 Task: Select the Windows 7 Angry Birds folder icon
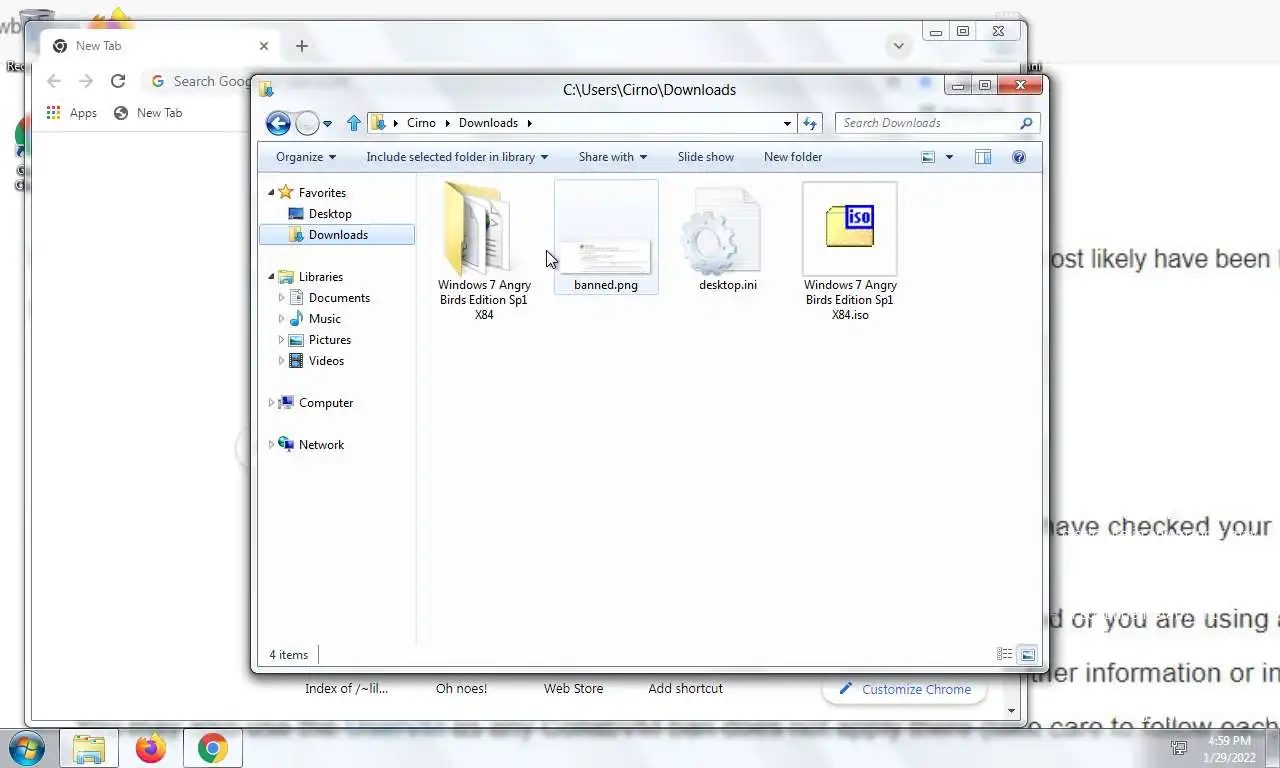click(x=480, y=229)
